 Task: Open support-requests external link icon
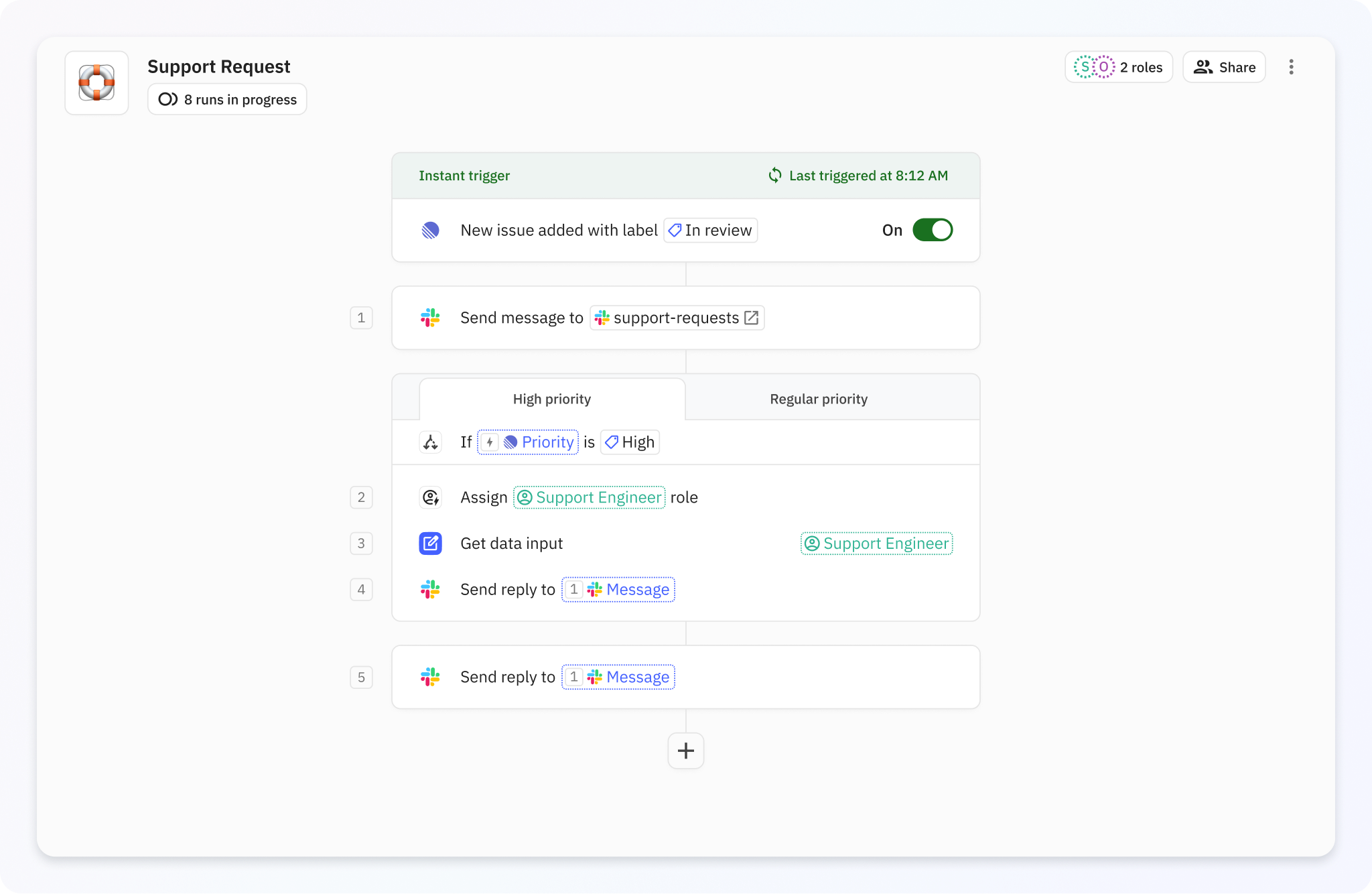click(752, 318)
